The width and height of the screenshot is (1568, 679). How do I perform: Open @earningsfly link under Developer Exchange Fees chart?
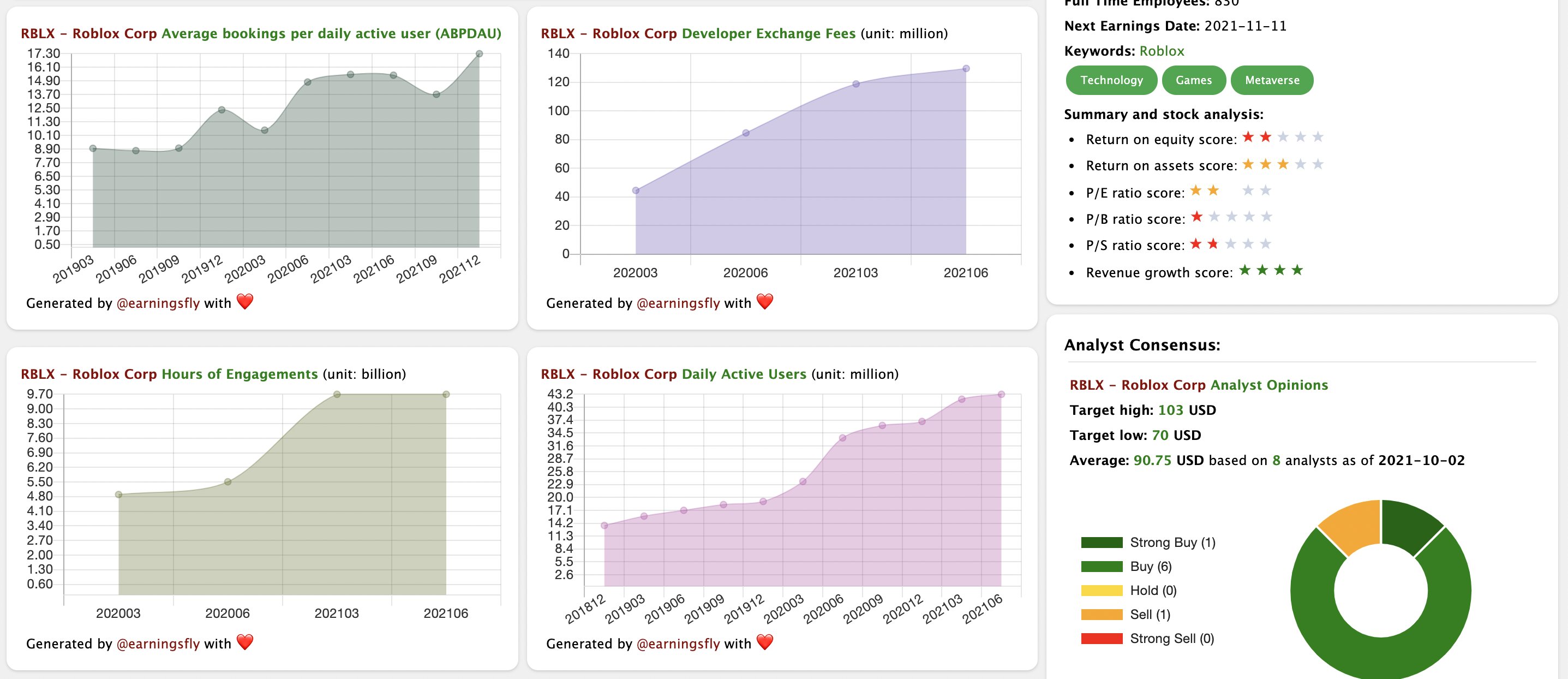point(678,303)
